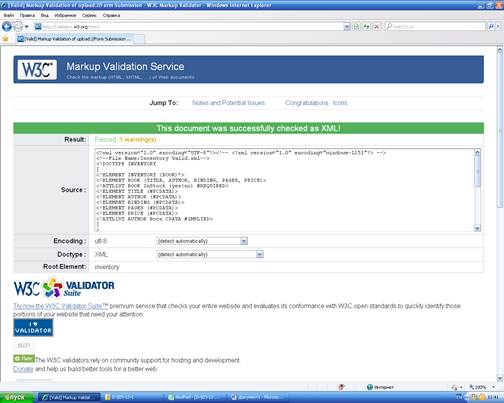The height and width of the screenshot is (403, 504).
Task: Click the status bar privacy shield icon
Action: pyautogui.click(x=341, y=387)
